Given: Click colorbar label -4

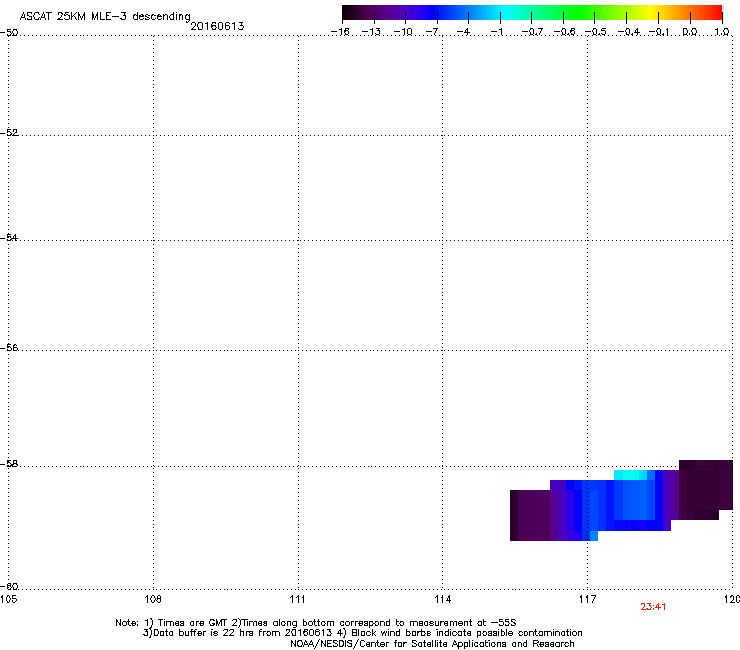Looking at the screenshot, I should pos(464,32).
